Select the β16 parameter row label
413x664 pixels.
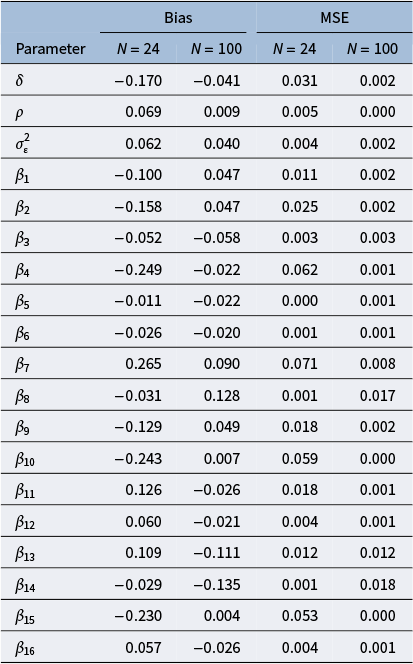click(25, 648)
